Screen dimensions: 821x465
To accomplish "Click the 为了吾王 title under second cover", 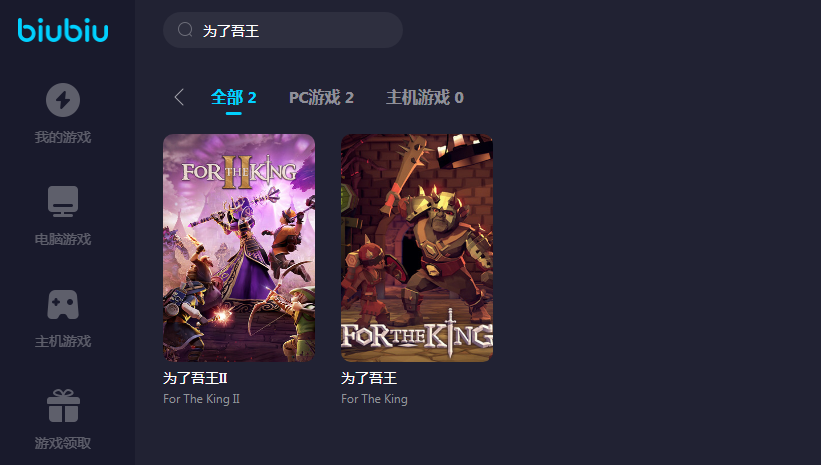I will 369,378.
